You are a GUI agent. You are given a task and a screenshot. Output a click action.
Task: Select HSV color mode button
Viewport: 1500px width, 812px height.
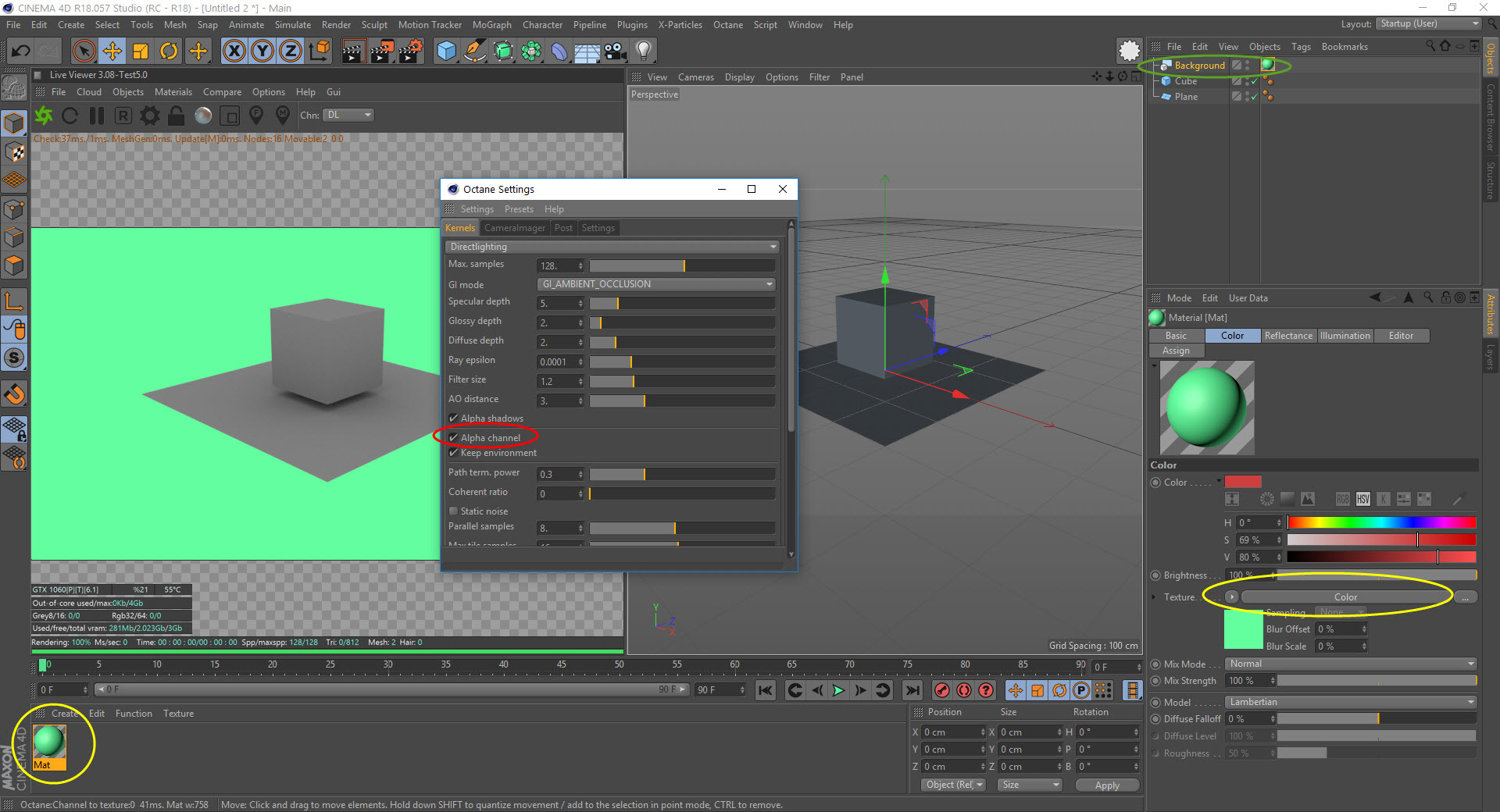[x=1363, y=499]
